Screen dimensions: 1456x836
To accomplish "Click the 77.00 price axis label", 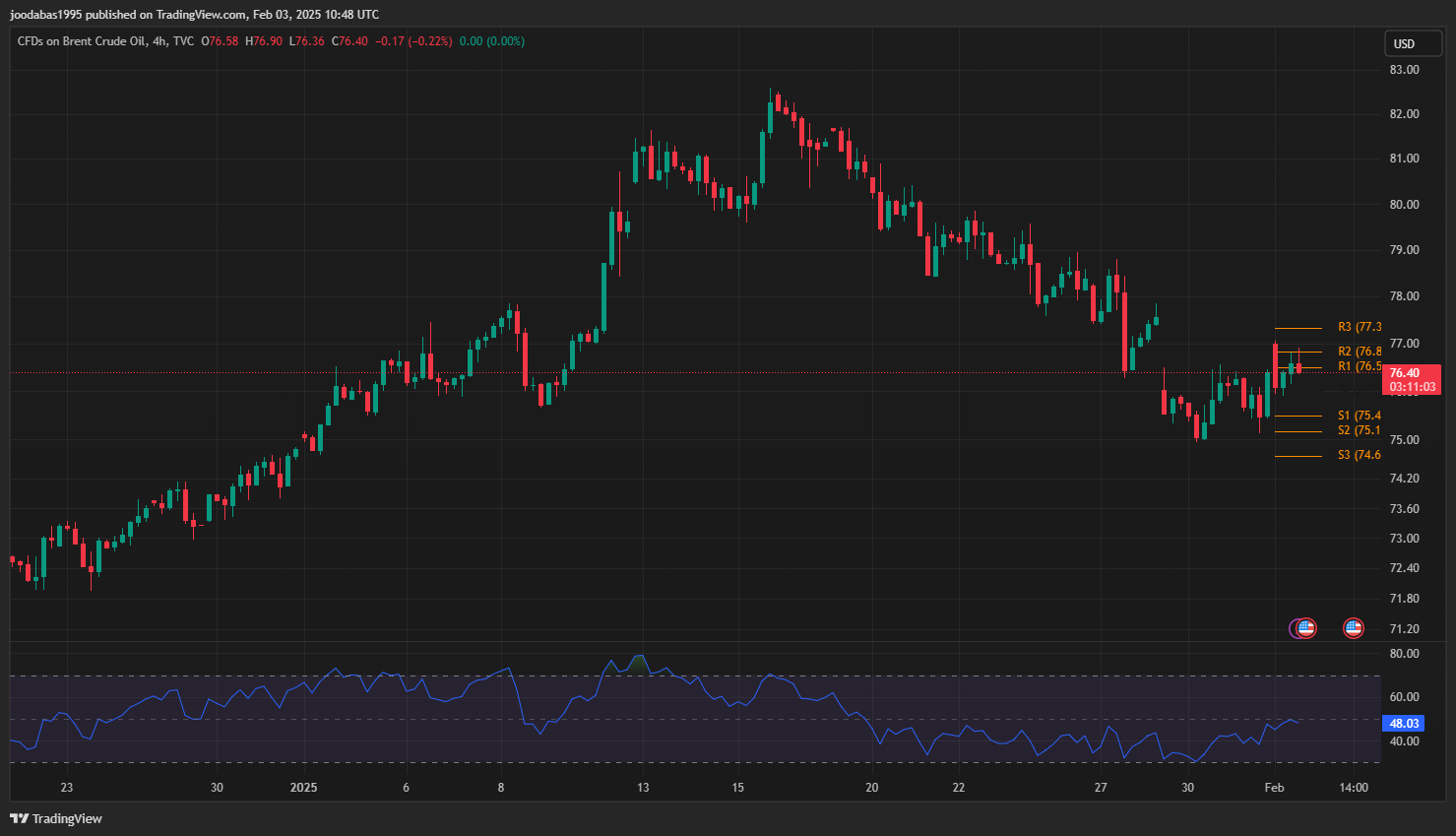I will [x=1404, y=344].
